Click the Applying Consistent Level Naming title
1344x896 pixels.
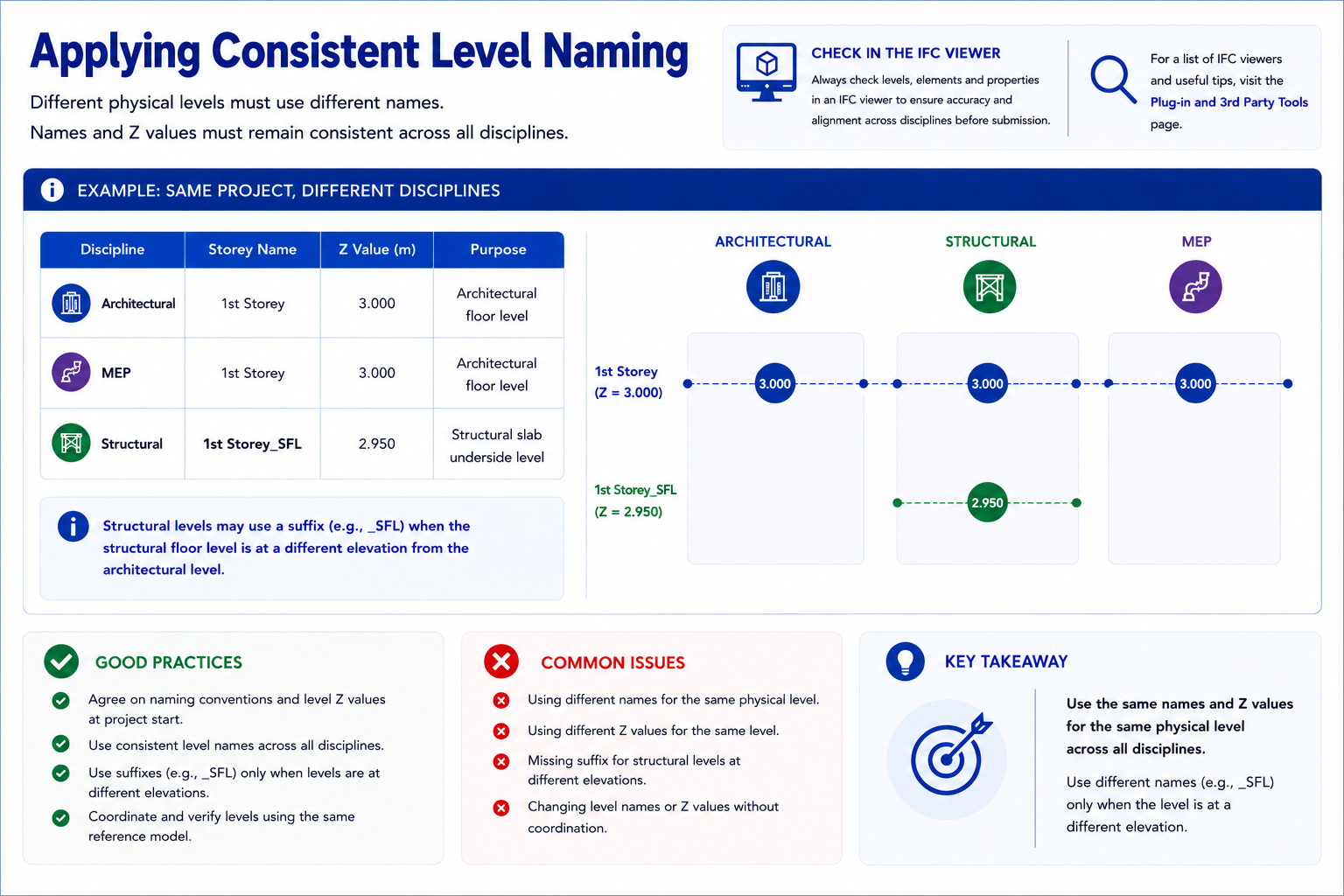point(360,52)
